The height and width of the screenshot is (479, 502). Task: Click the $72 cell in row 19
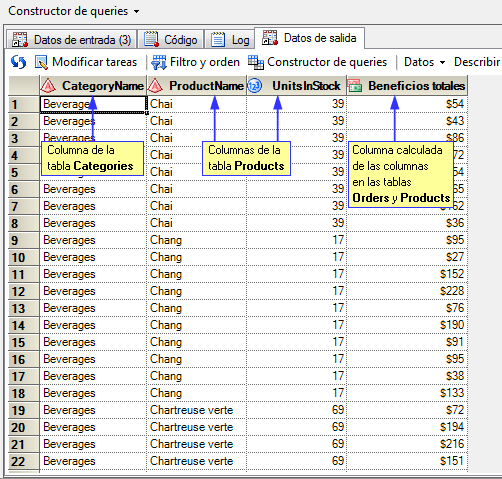click(x=407, y=410)
